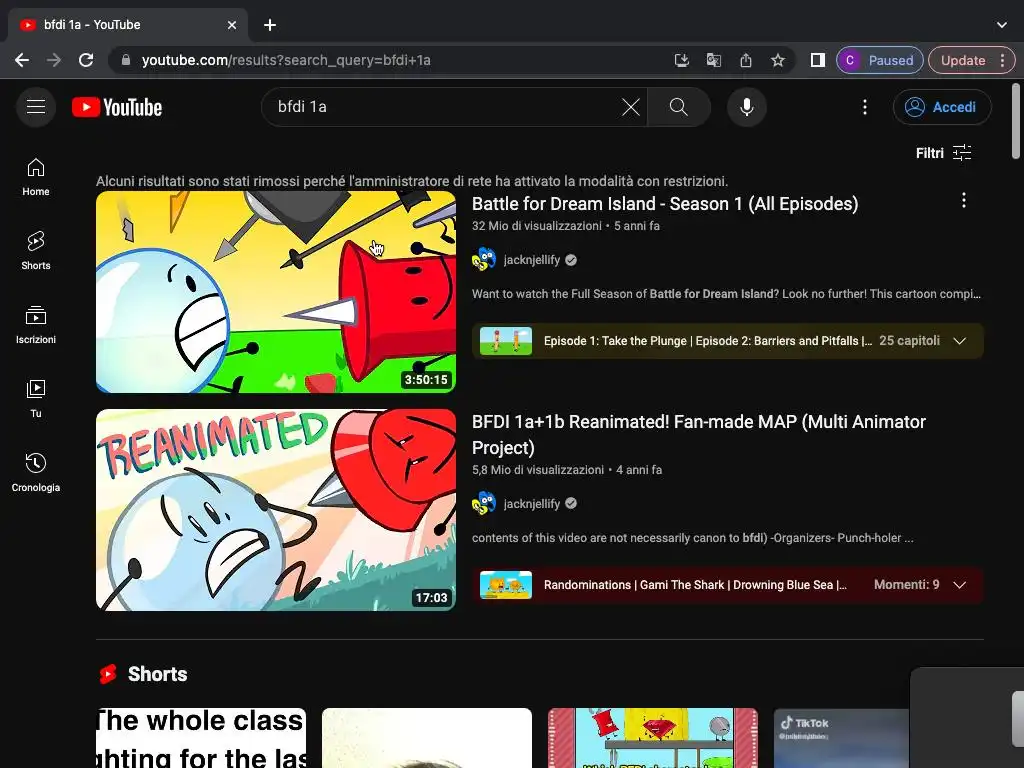1024x768 pixels.
Task: Play the 3:50:15 Season 1 thumbnail
Action: coord(276,292)
